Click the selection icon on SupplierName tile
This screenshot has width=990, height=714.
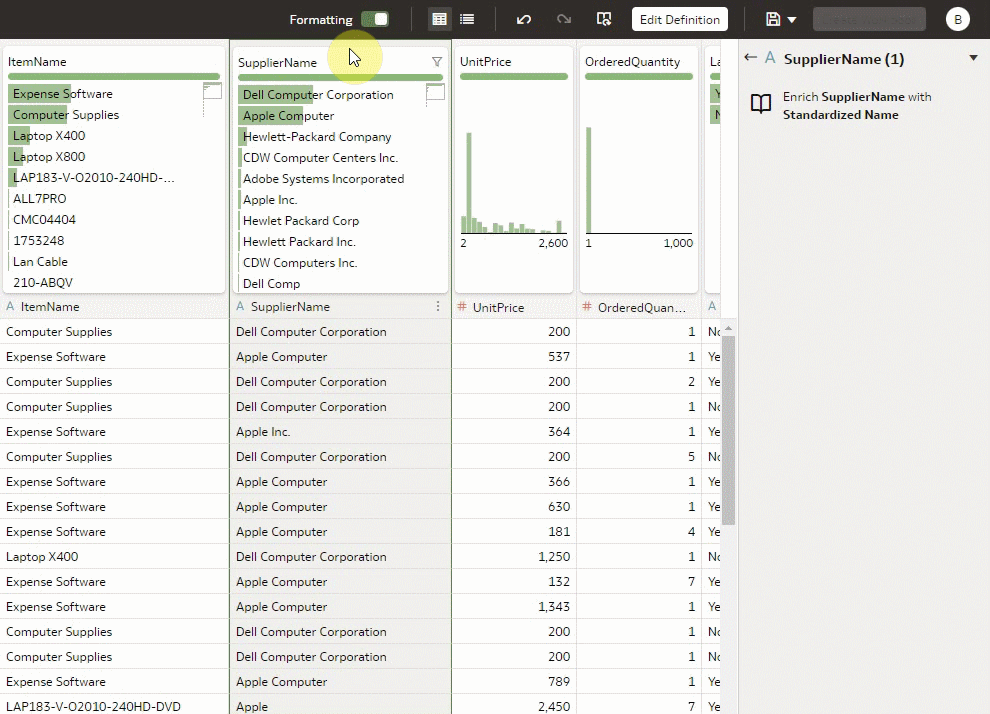pos(435,89)
